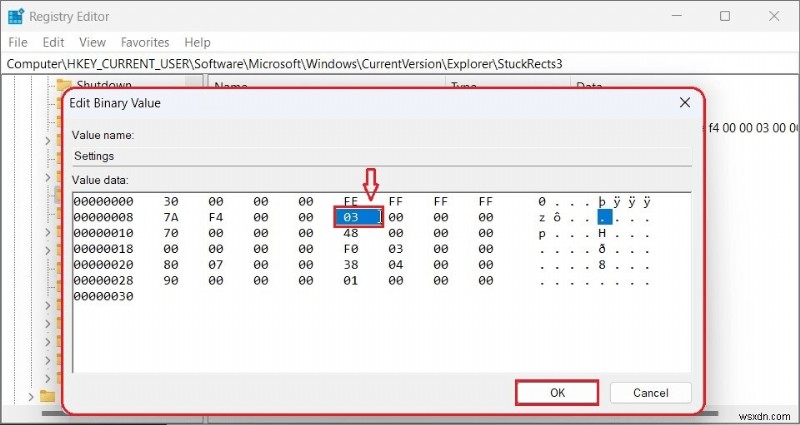Open the File menu
The image size is (800, 425).
point(18,42)
